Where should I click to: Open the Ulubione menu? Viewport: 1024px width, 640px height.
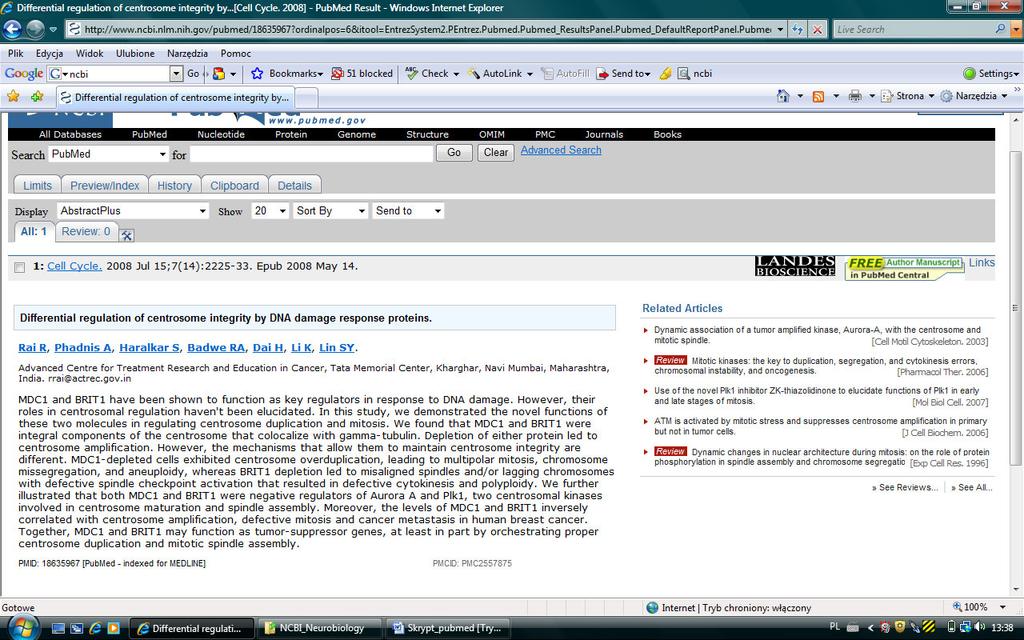[x=135, y=54]
